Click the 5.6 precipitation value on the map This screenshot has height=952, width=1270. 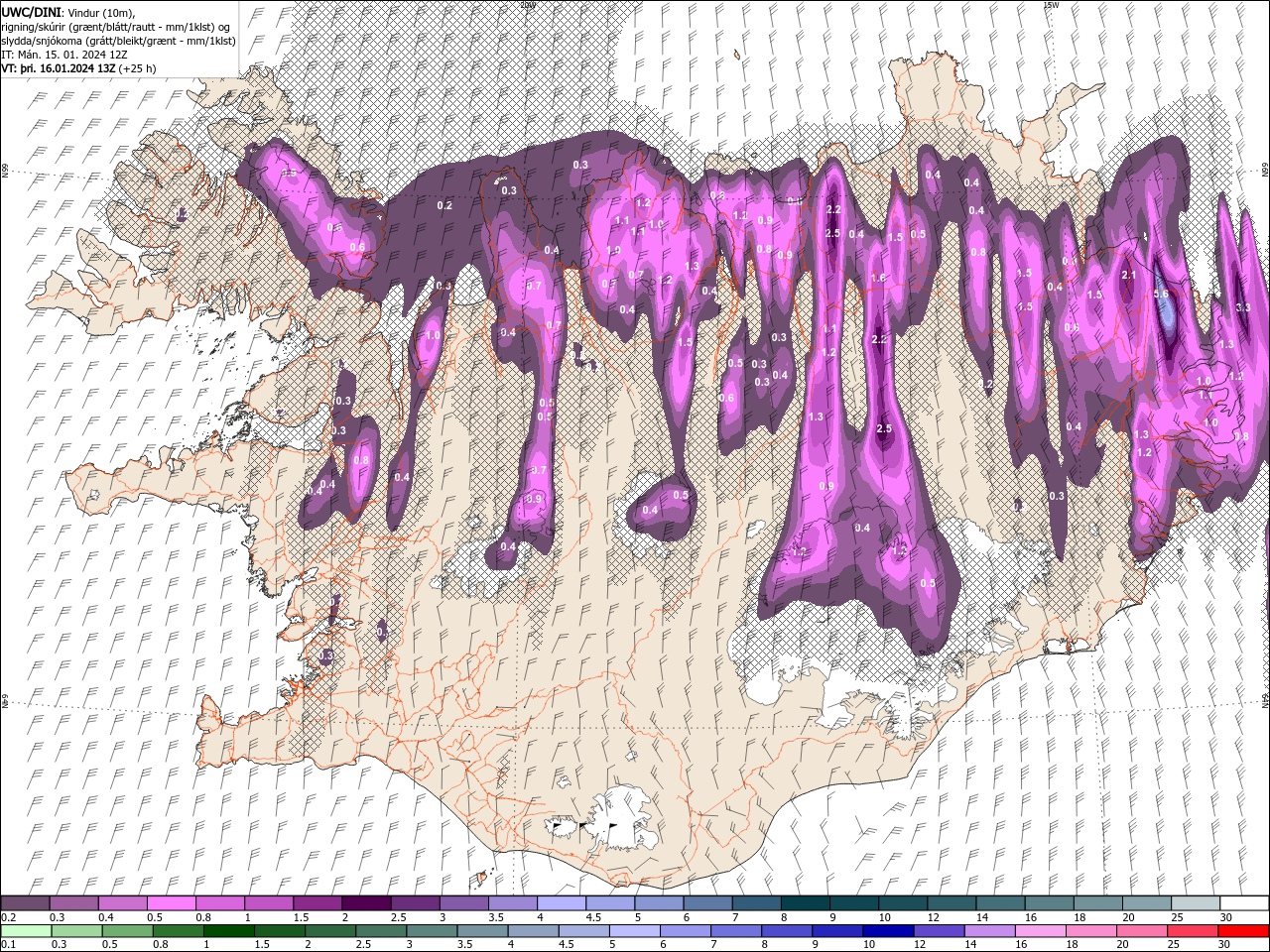1162,295
